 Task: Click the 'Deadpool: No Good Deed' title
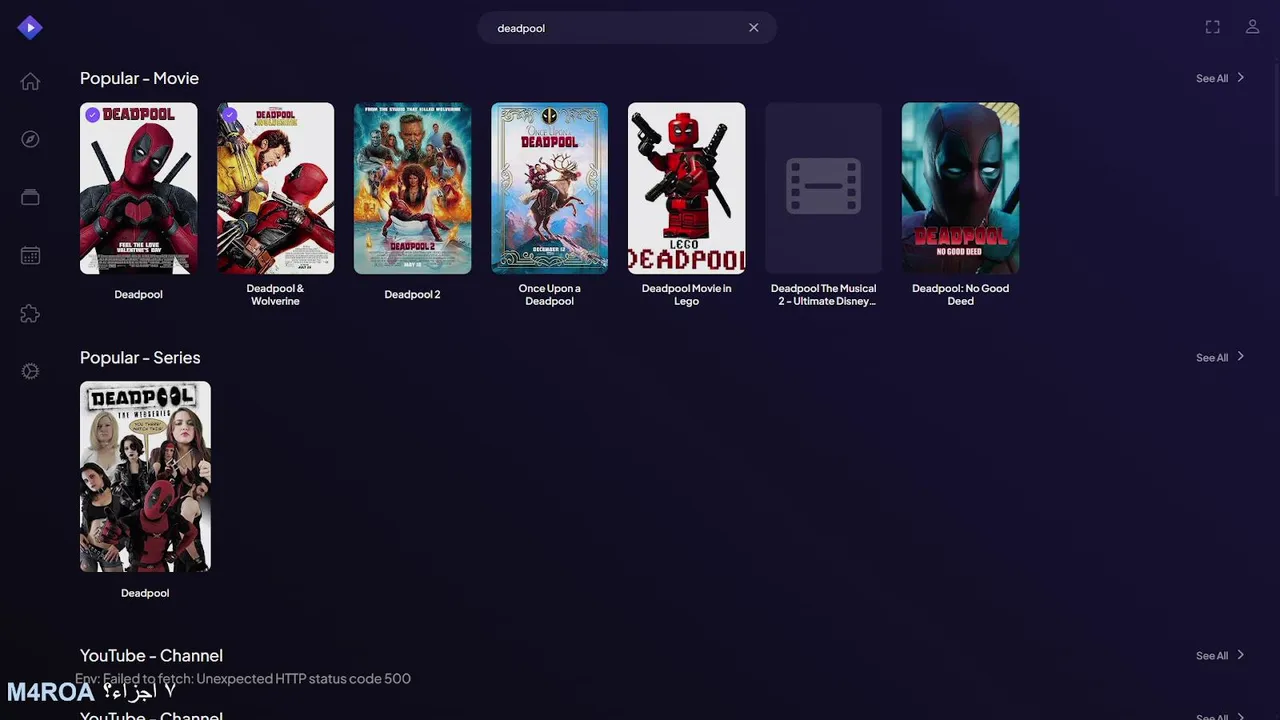(960, 294)
